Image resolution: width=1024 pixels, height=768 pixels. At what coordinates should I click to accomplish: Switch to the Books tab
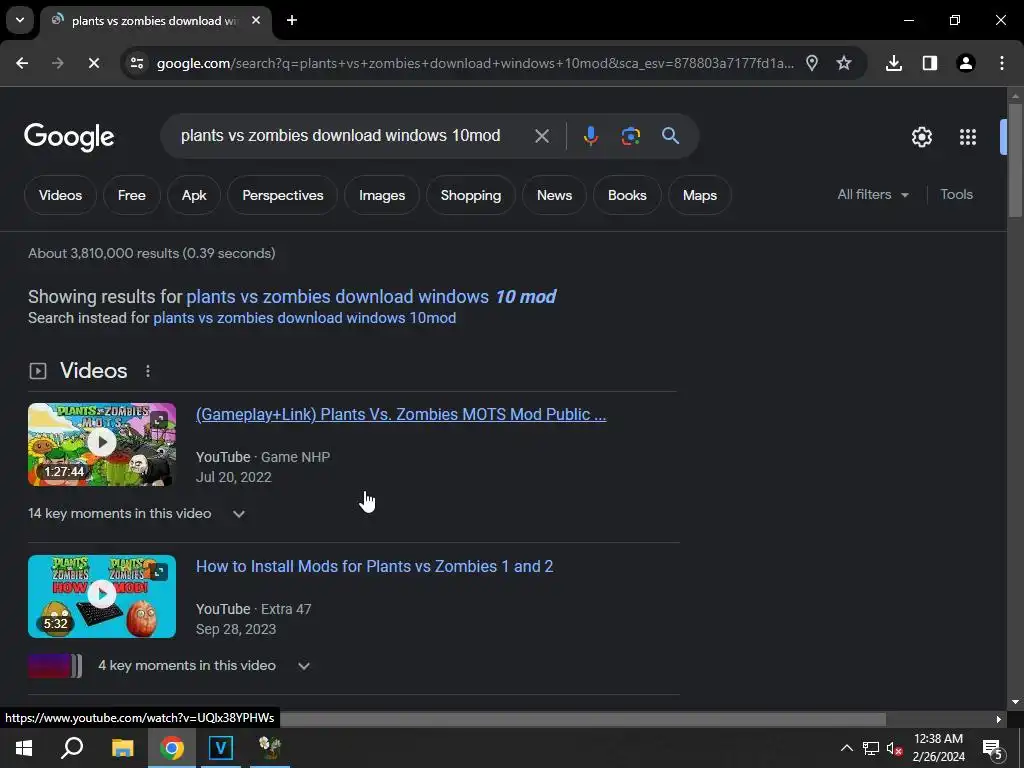(x=627, y=195)
